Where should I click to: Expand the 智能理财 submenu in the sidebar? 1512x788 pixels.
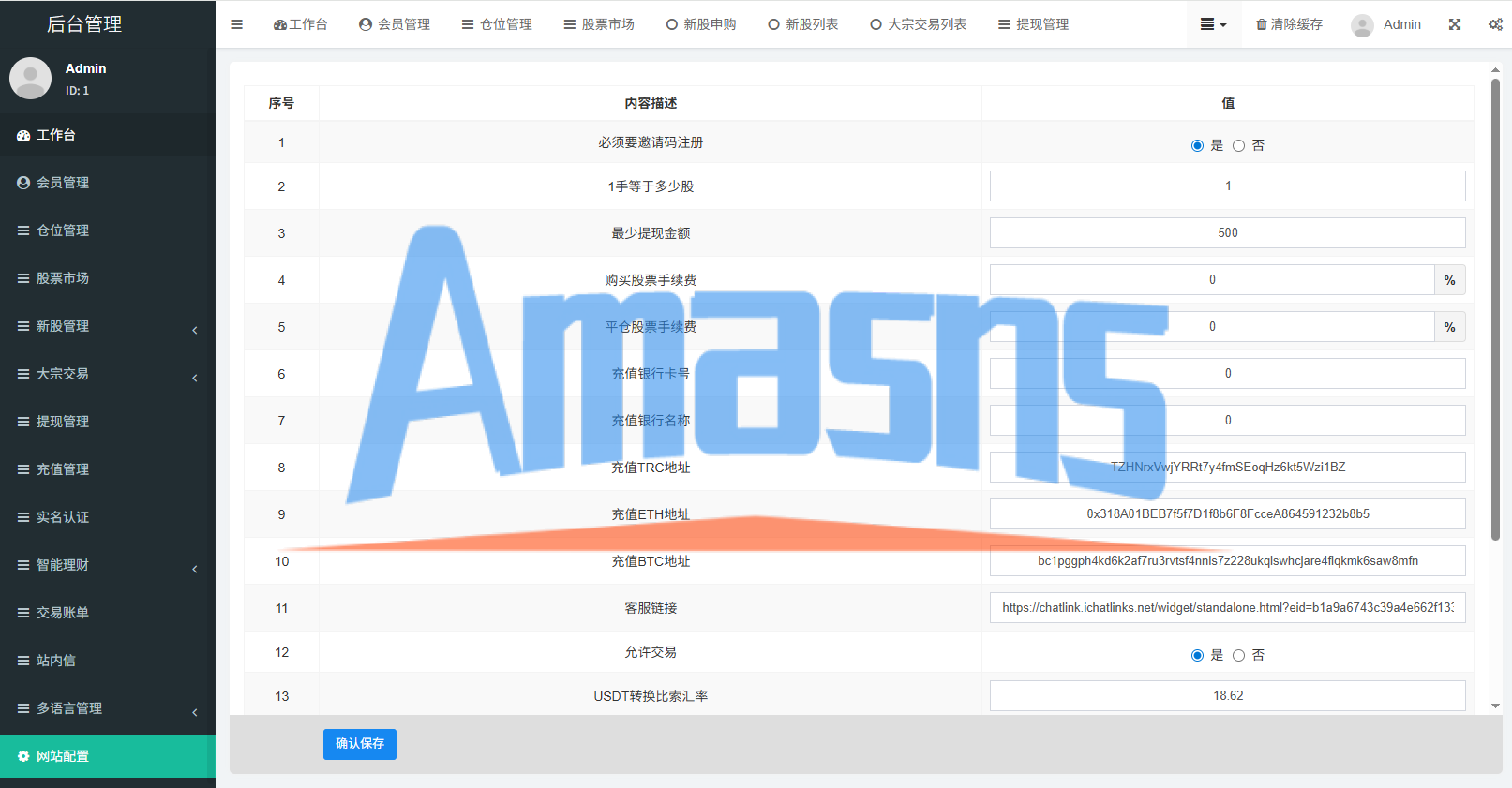[108, 565]
